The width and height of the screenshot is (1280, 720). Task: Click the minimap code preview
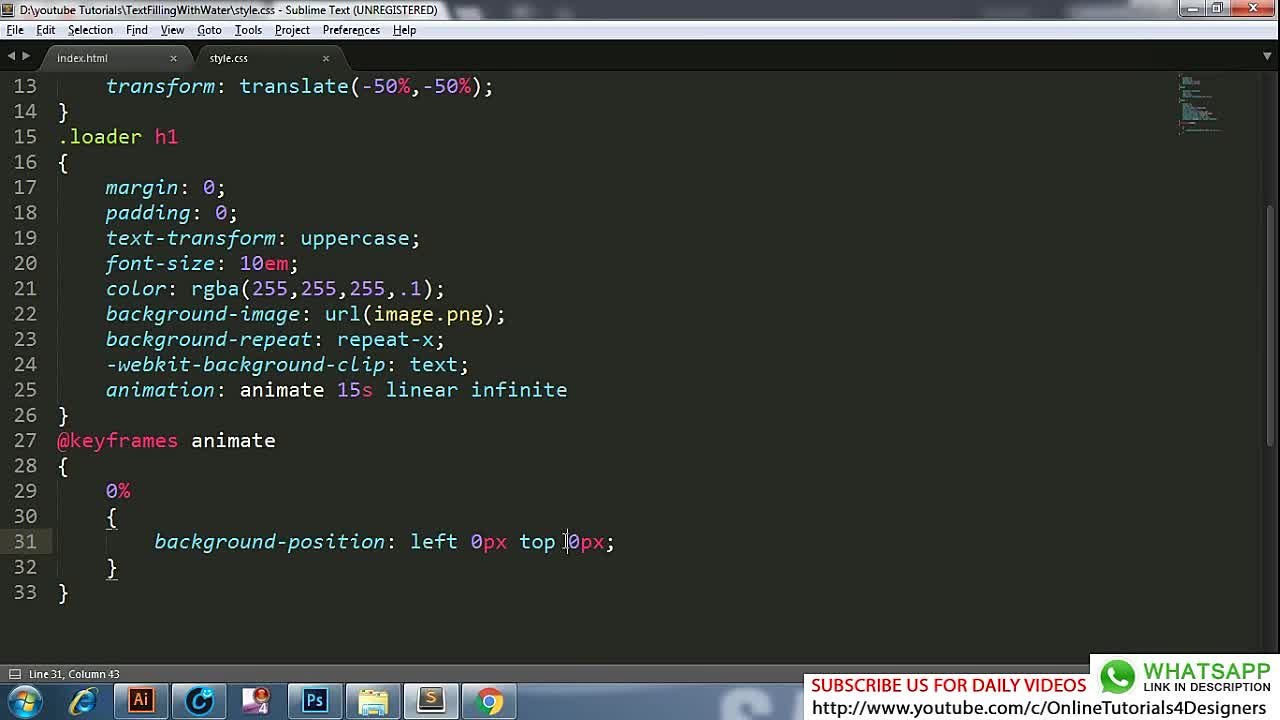(x=1200, y=104)
